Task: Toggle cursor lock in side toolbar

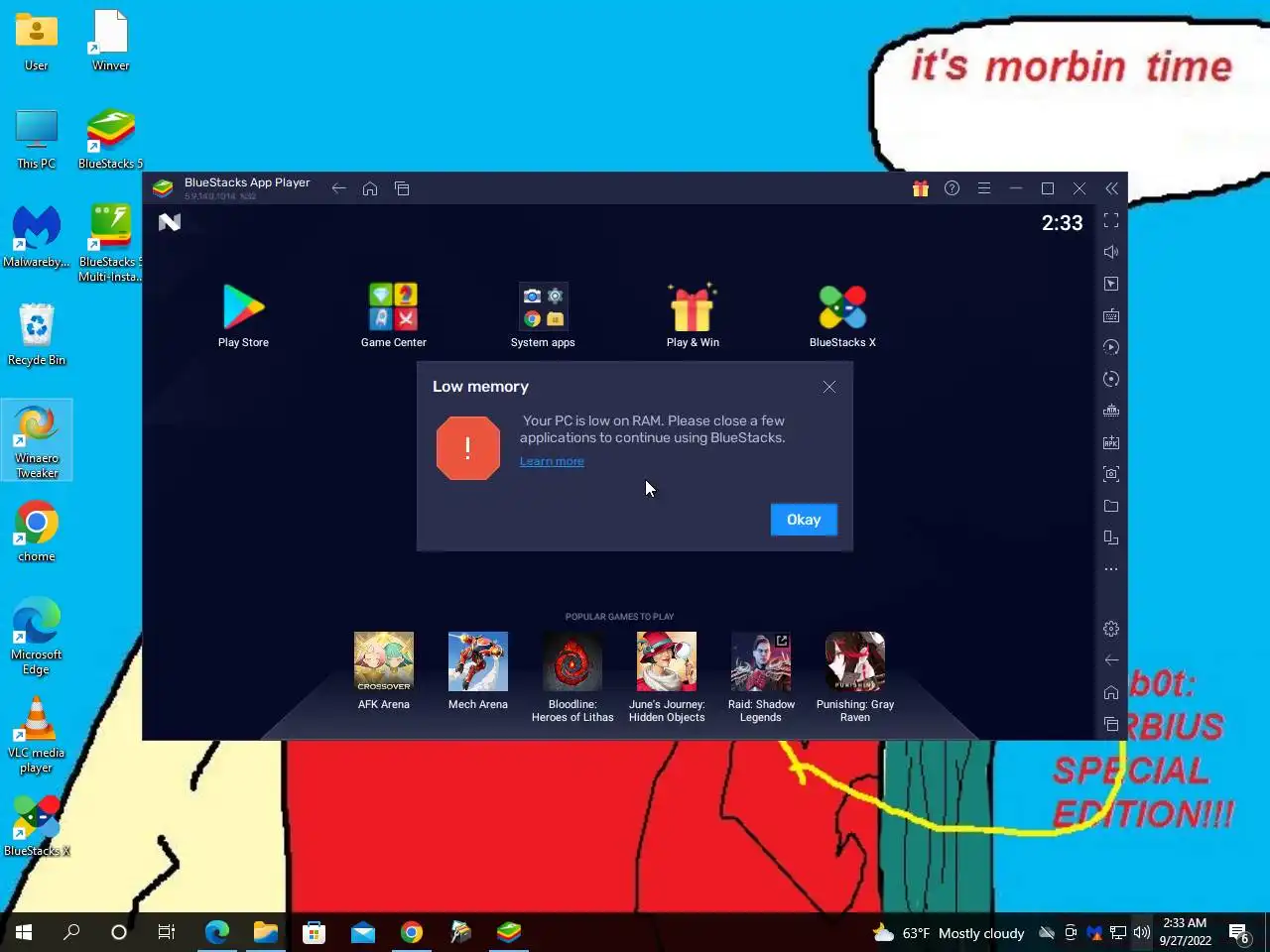Action: pos(1111,284)
